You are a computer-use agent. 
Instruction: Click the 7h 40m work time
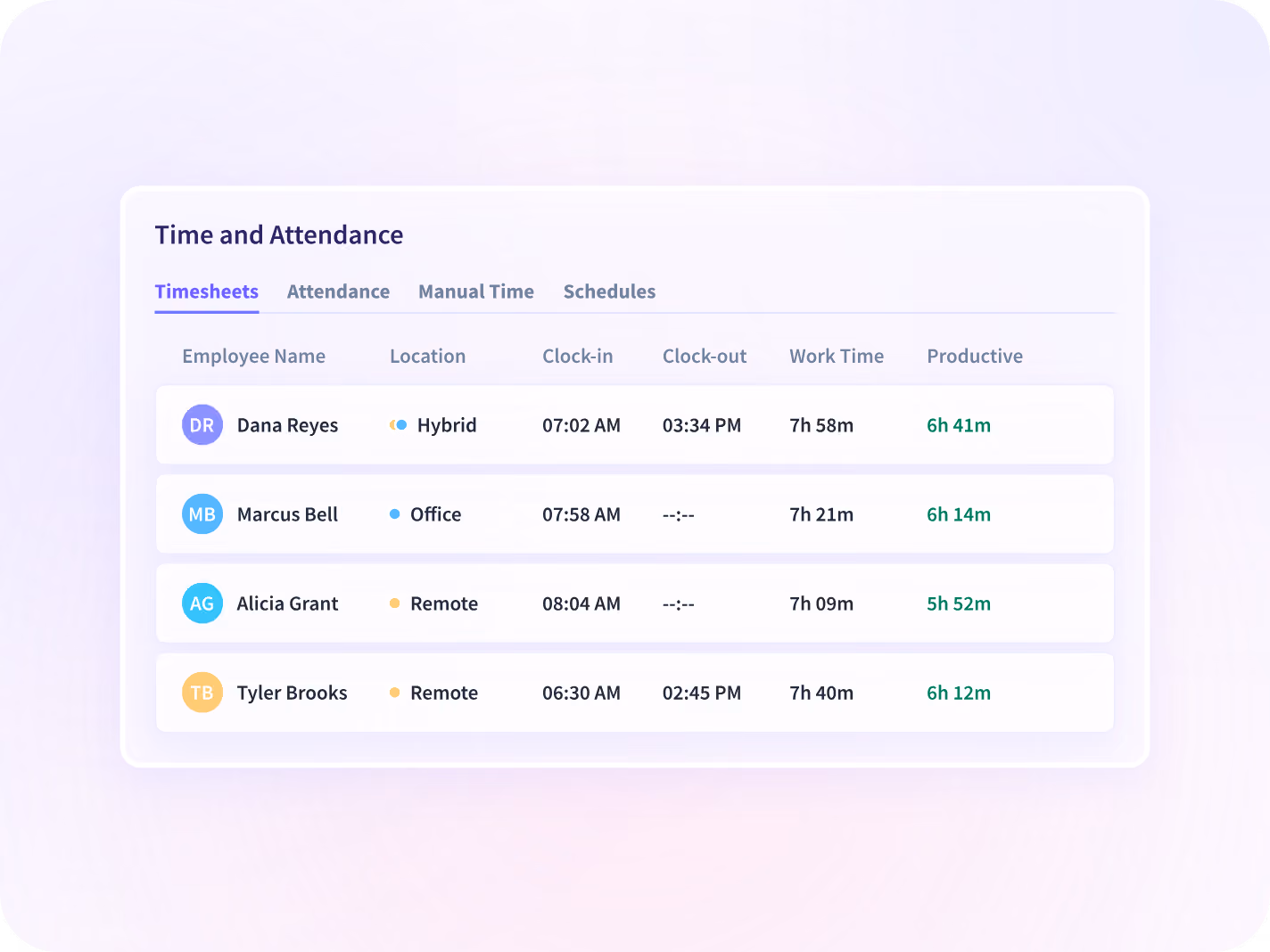pos(821,693)
